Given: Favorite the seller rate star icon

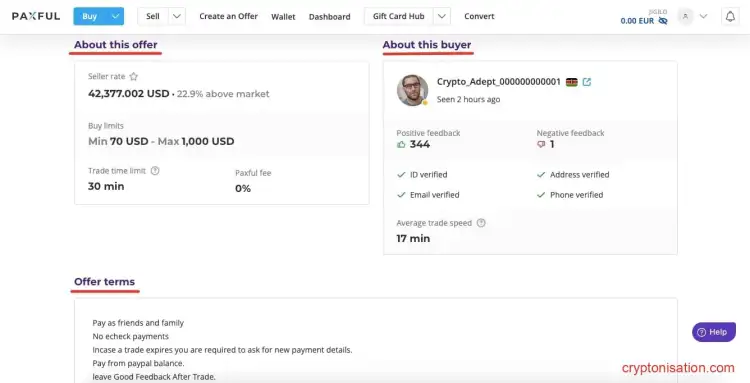Looking at the screenshot, I should [133, 77].
